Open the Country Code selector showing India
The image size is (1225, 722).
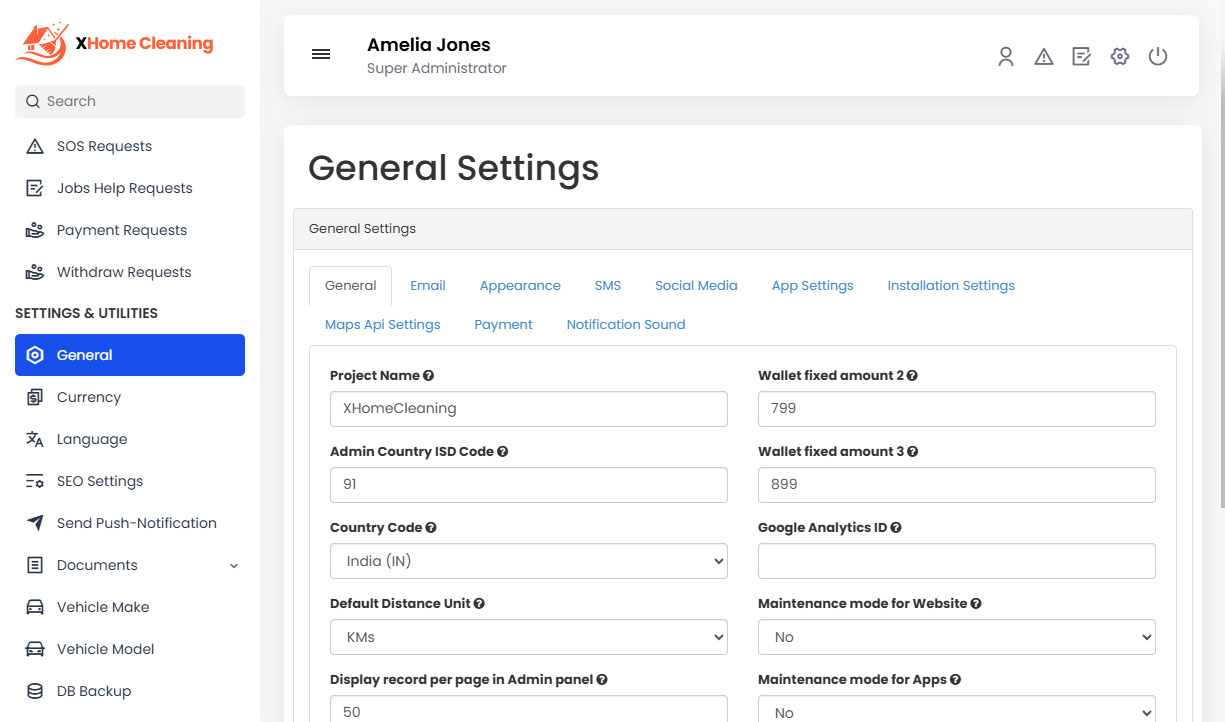[x=528, y=561]
